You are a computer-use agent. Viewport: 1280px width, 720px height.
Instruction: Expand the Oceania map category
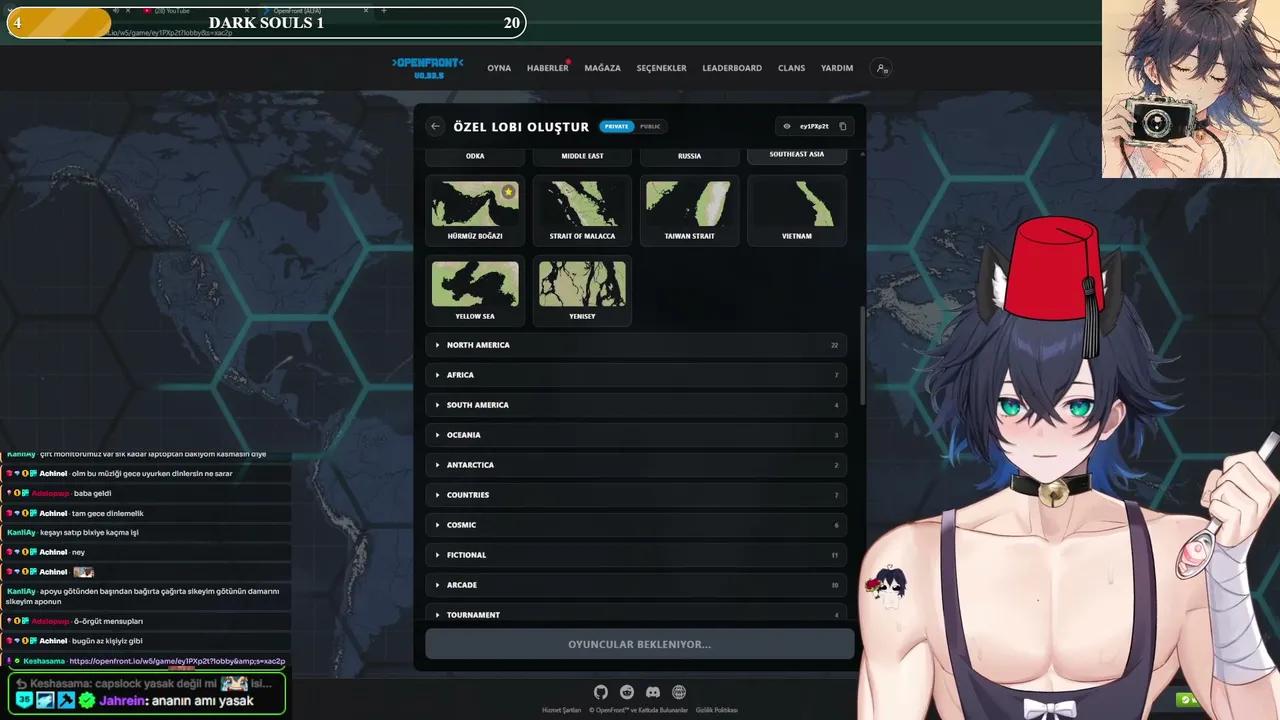[x=636, y=435]
